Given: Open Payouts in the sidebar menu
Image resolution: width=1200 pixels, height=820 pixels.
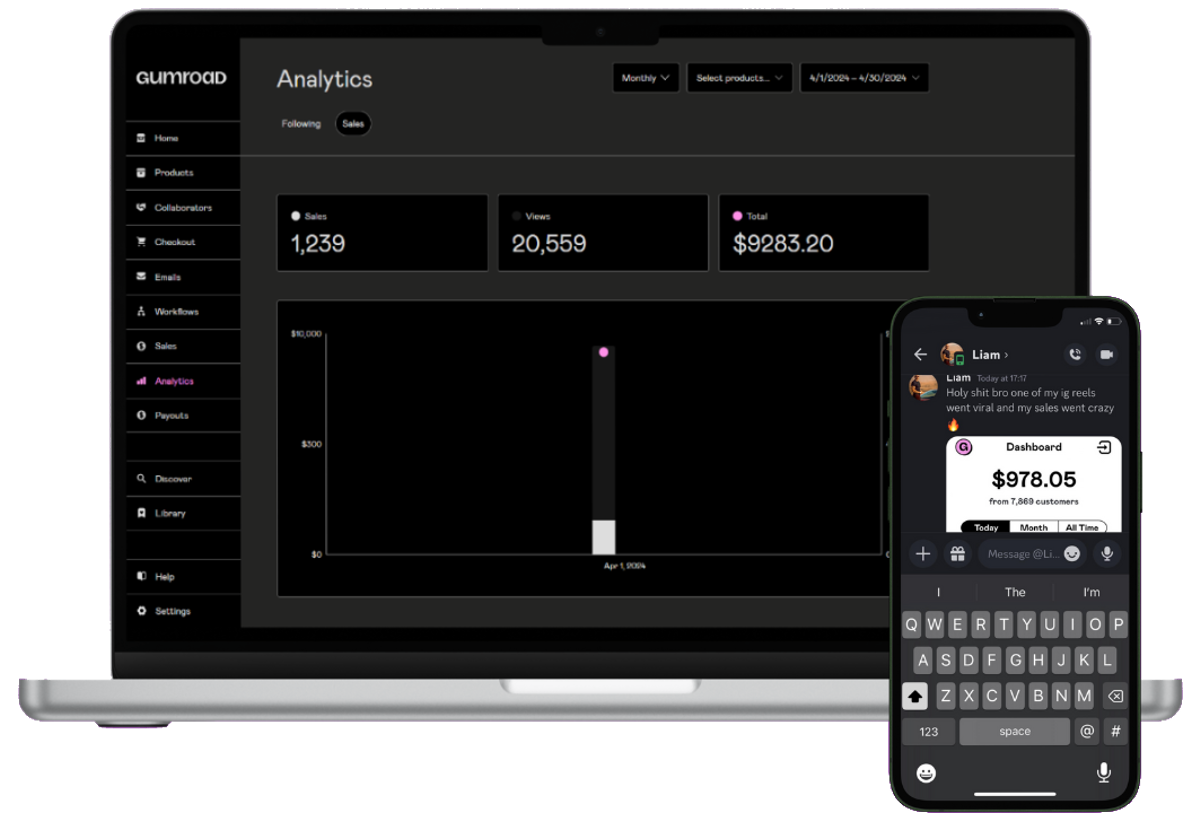Looking at the screenshot, I should tap(171, 415).
